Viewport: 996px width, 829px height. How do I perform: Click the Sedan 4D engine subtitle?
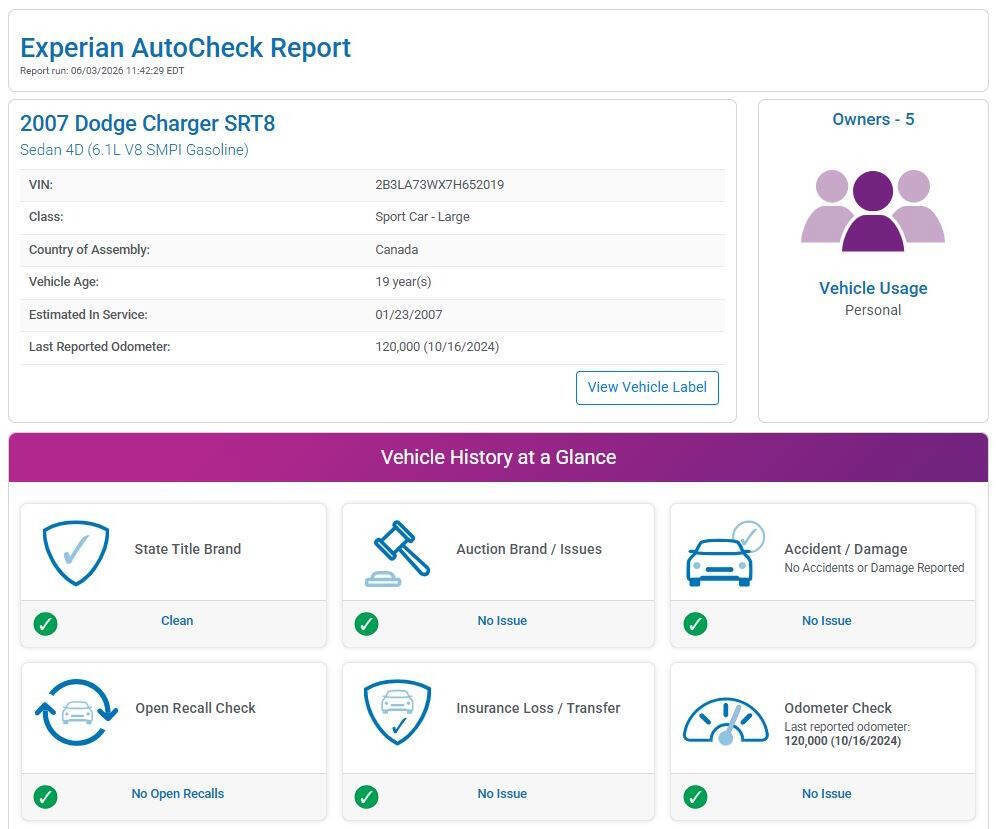[x=134, y=150]
